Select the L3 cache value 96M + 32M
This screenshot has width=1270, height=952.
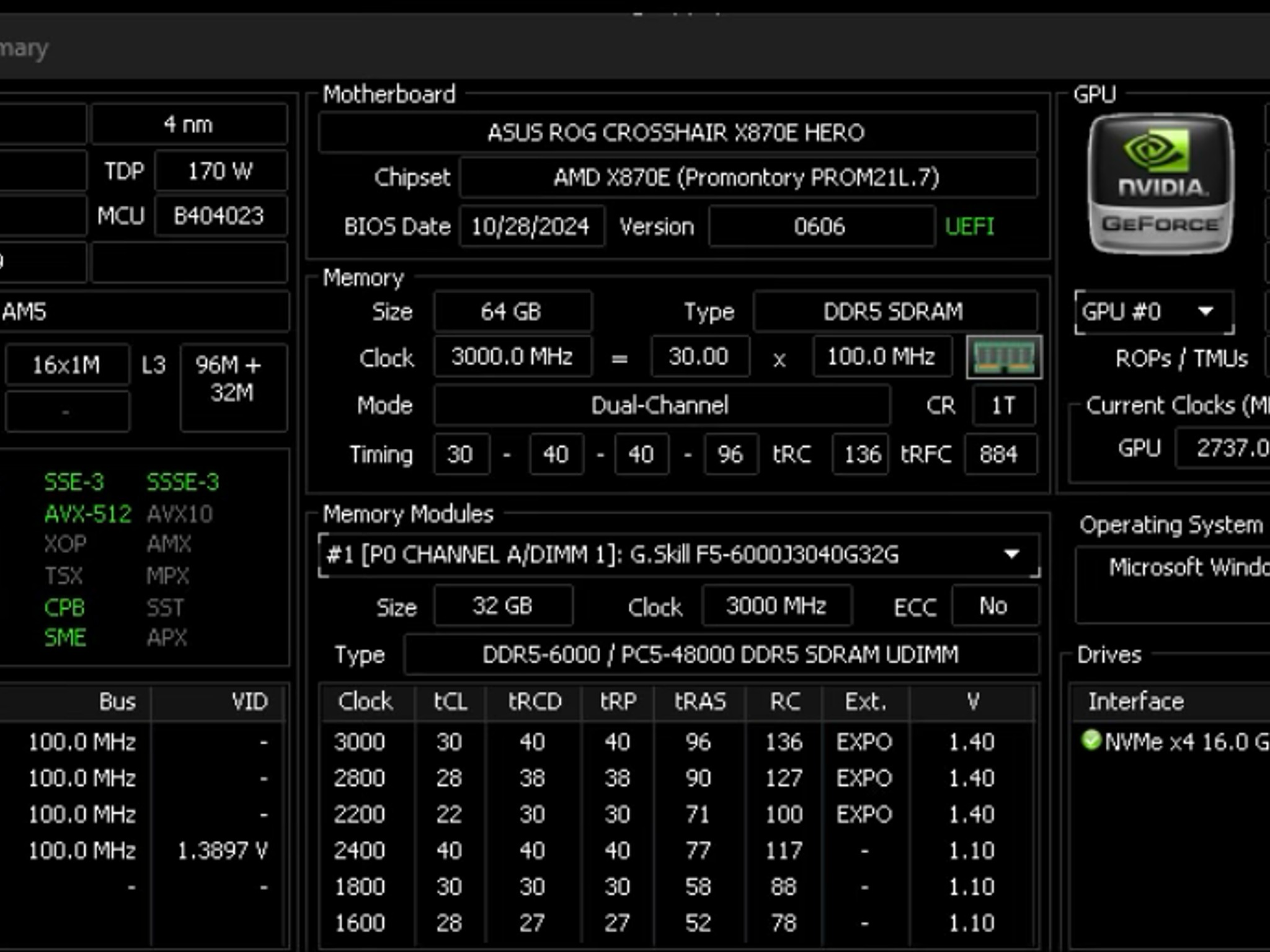234,387
